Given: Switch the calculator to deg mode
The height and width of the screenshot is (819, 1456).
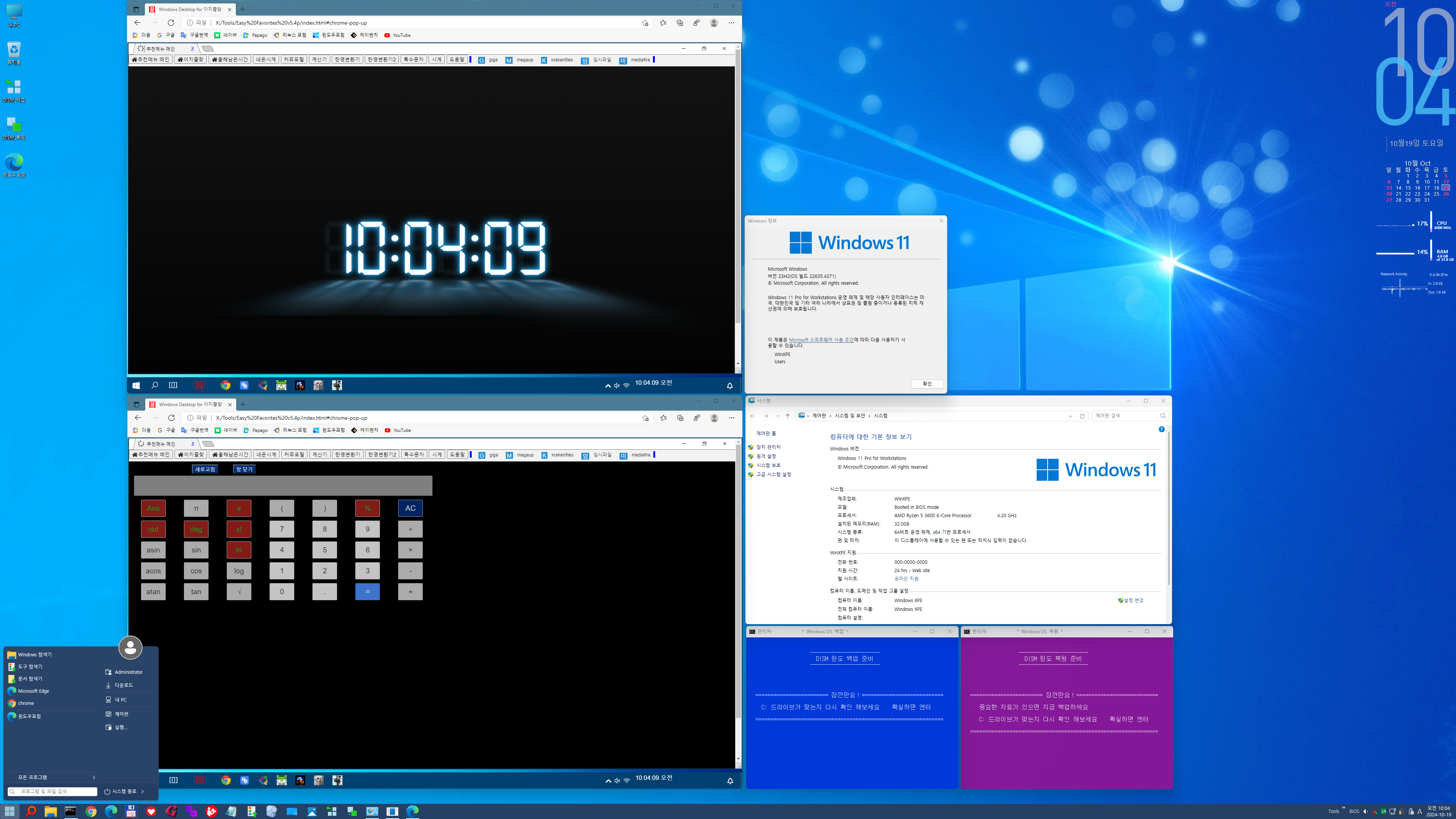Looking at the screenshot, I should tap(196, 529).
